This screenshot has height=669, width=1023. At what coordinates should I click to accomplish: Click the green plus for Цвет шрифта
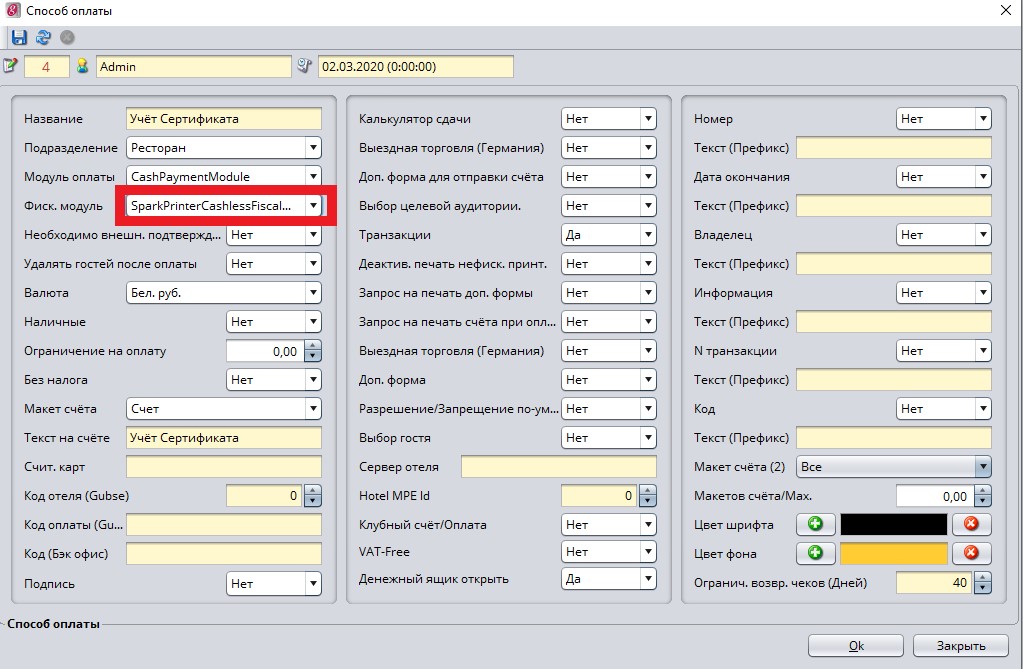click(815, 524)
